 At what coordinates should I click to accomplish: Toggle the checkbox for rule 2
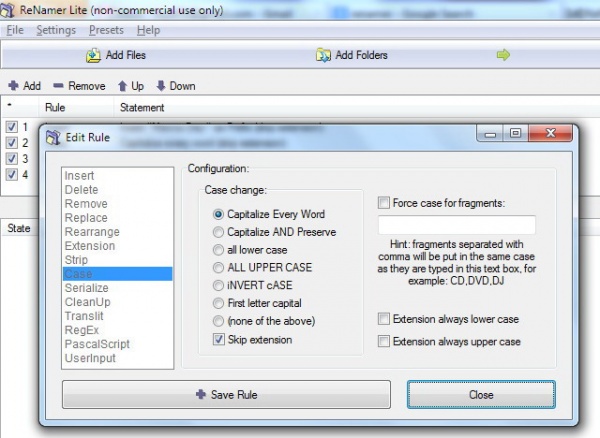tap(12, 143)
